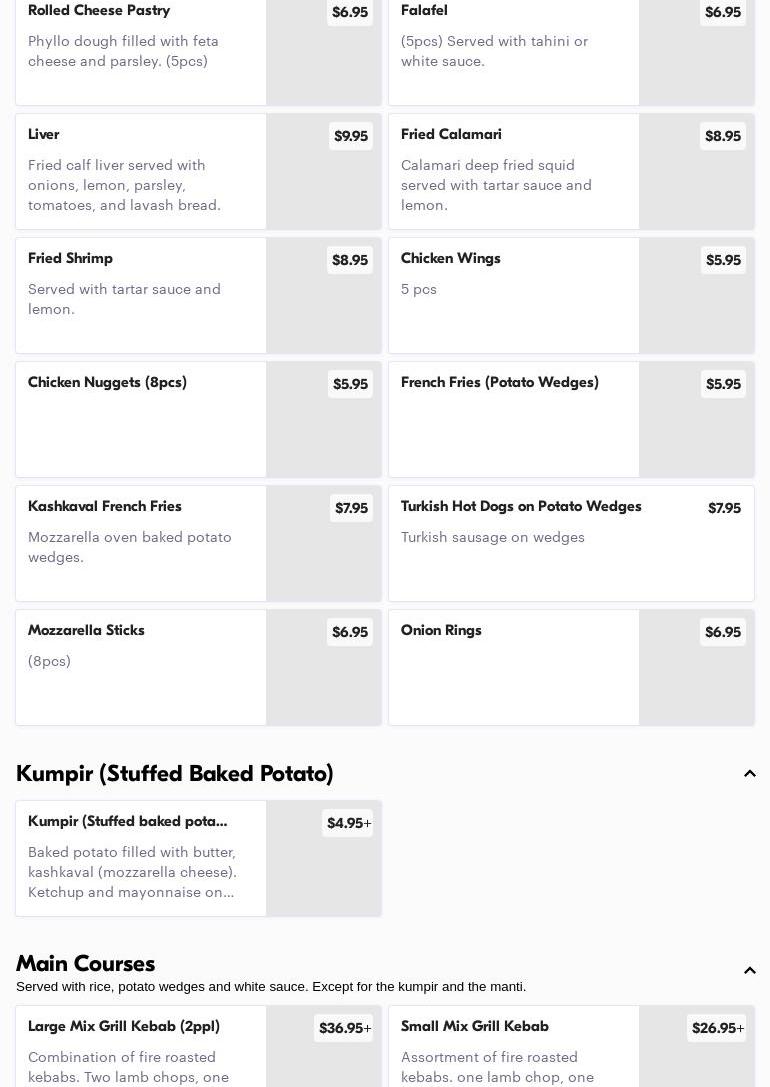Click the Liver $9.95 price badge
Screen dimensions: 770x1087
tap(350, 136)
